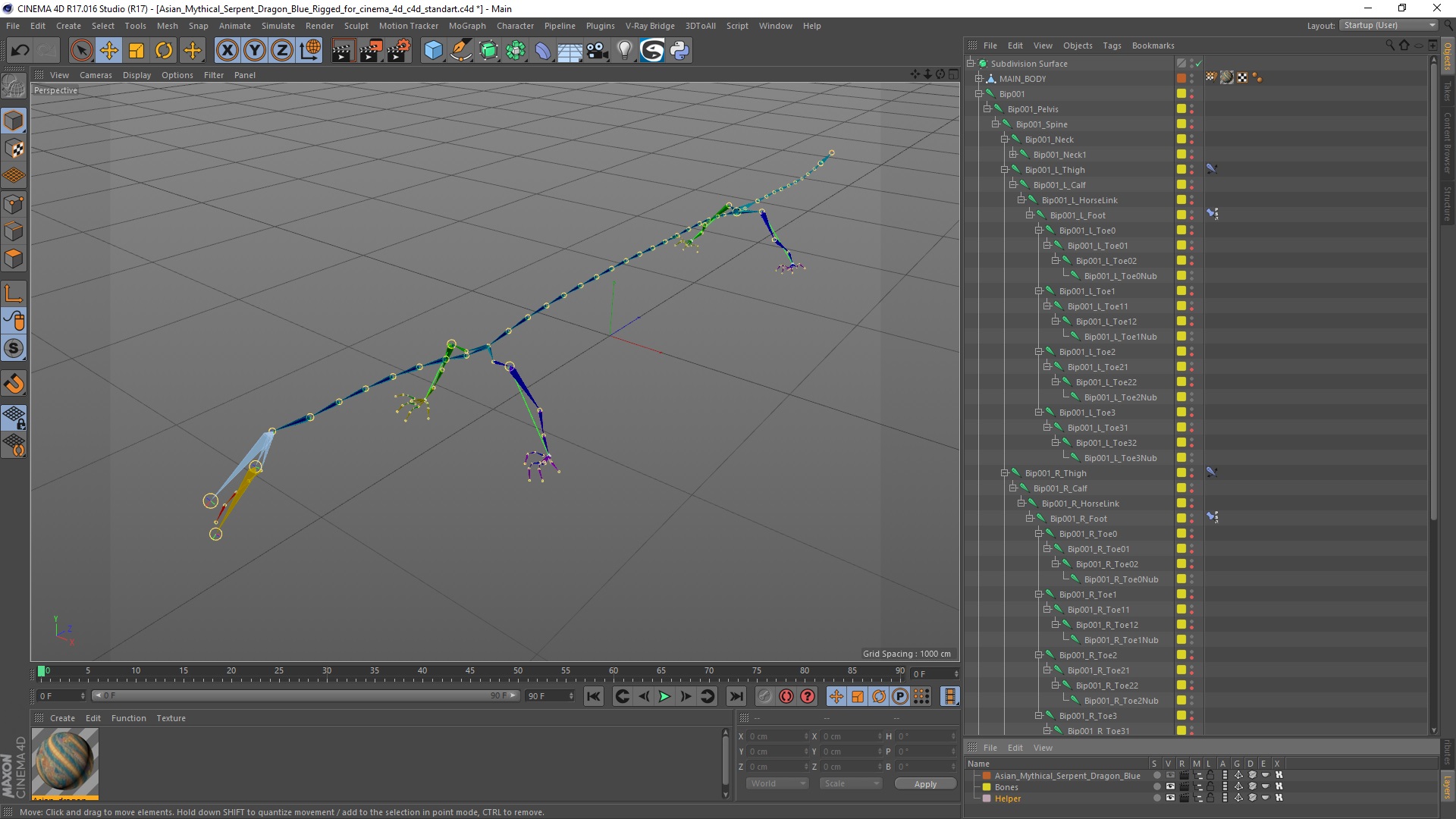
Task: Click frame 45 on timeline ruler
Action: point(470,672)
